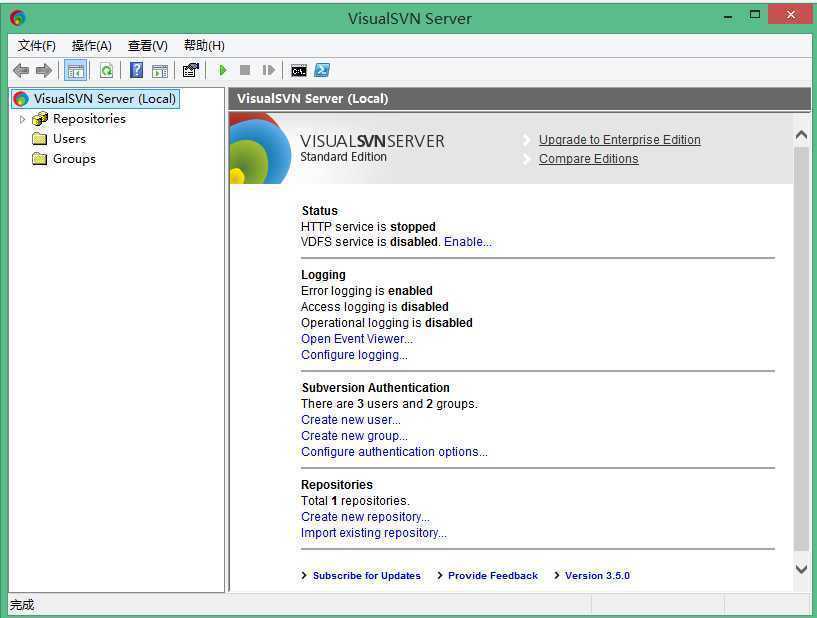Open the 文件(F) menu

pyautogui.click(x=36, y=46)
